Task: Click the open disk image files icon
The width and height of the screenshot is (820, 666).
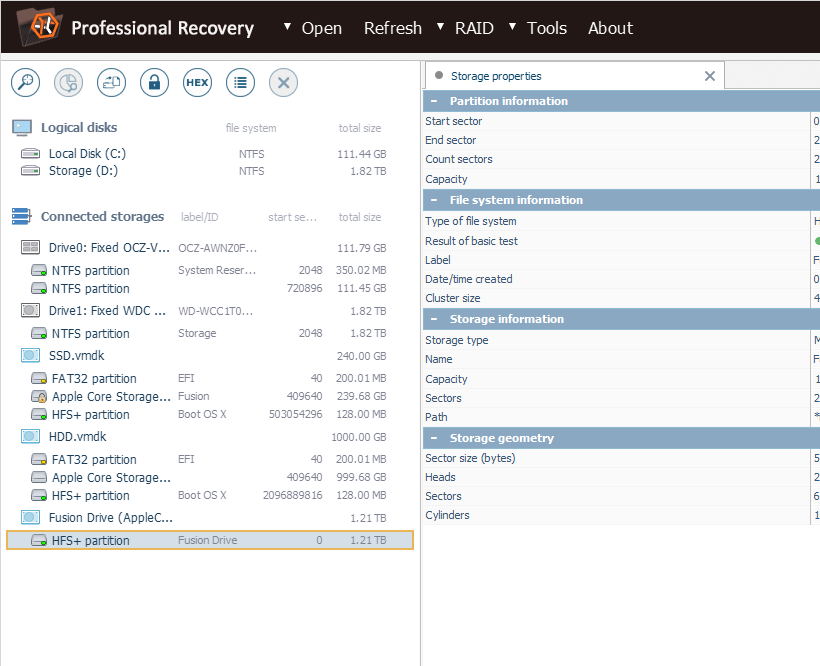Action: [x=111, y=83]
